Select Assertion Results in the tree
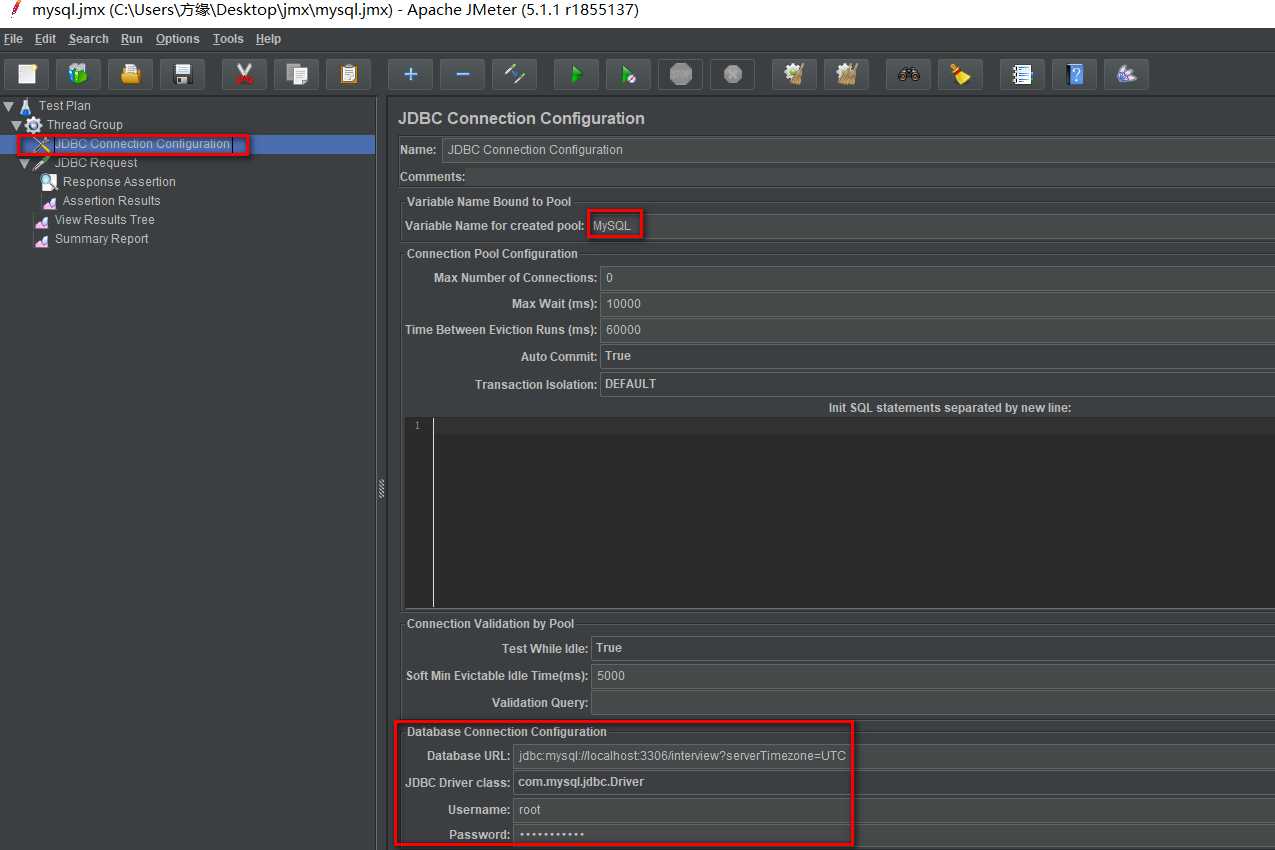Viewport: 1275px width, 850px height. [x=111, y=201]
